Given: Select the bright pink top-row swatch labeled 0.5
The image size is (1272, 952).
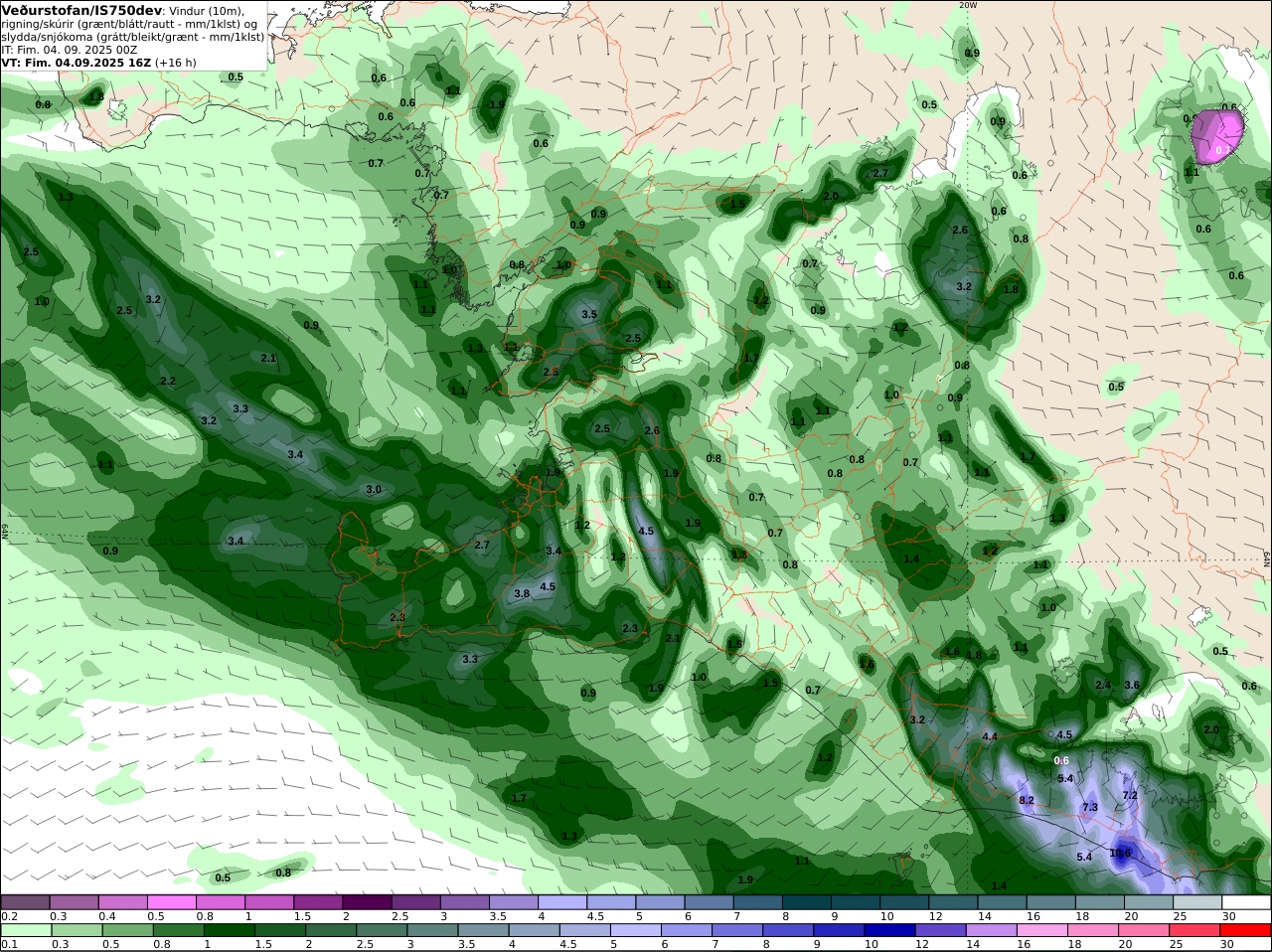Looking at the screenshot, I should point(172,902).
